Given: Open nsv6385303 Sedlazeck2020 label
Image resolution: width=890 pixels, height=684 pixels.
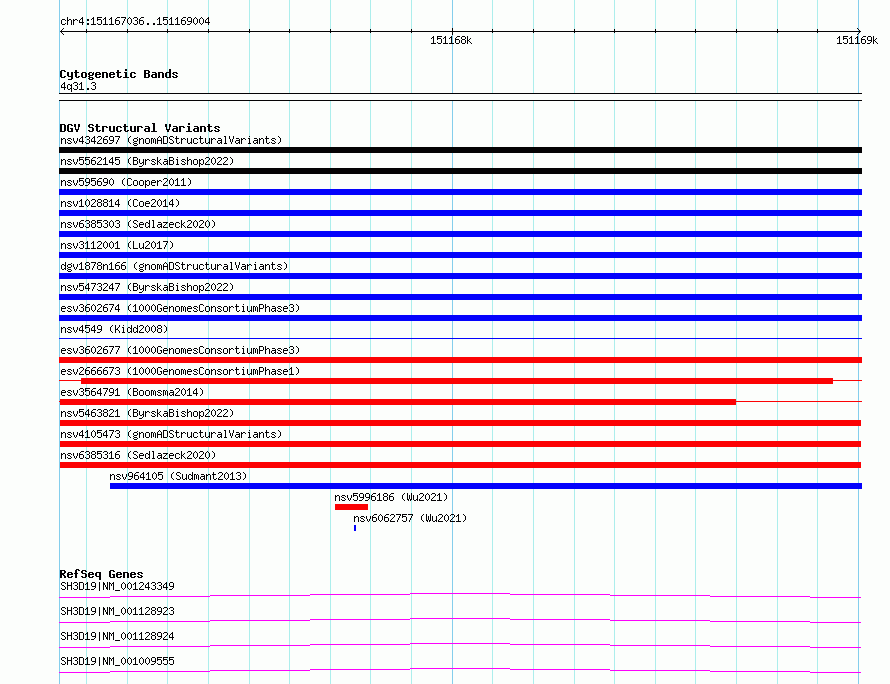Looking at the screenshot, I should (138, 224).
